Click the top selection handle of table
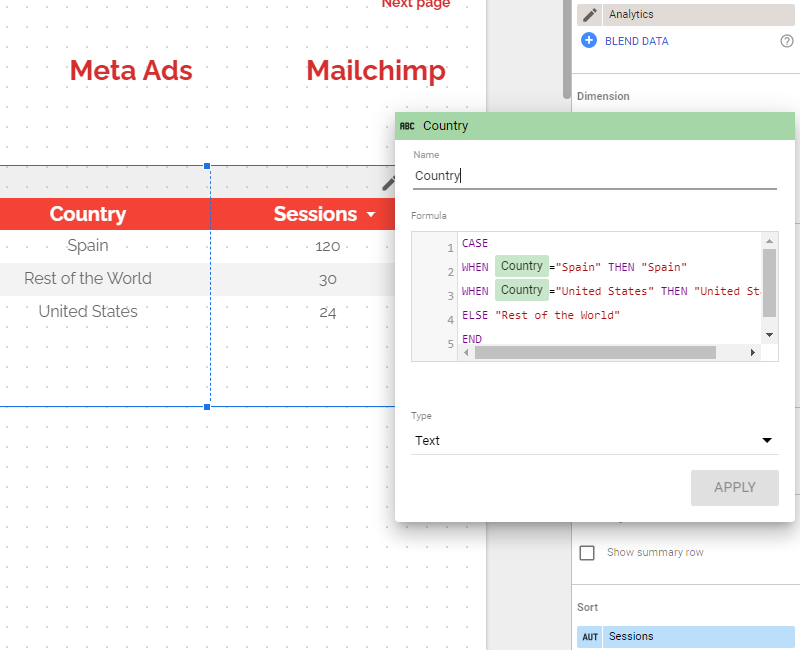The height and width of the screenshot is (650, 800). (207, 166)
